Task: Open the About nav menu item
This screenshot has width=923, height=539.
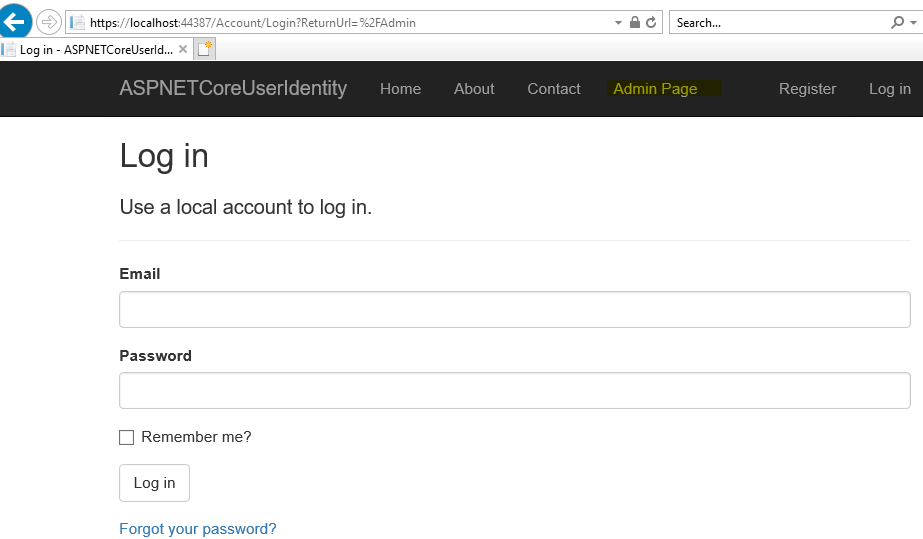Action: [474, 89]
